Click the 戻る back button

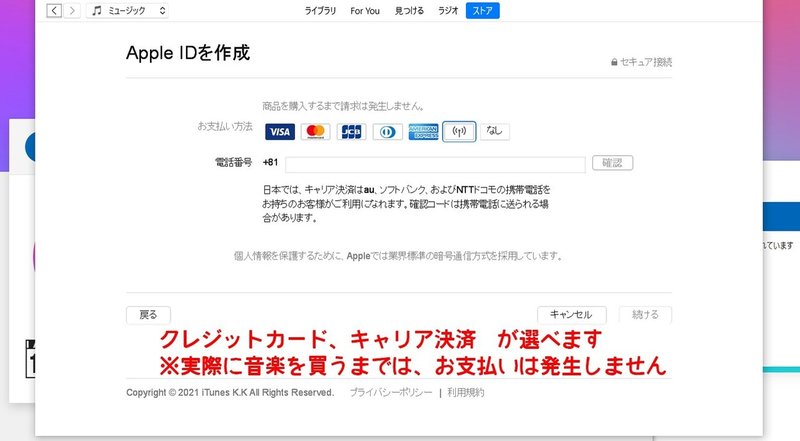(148, 314)
